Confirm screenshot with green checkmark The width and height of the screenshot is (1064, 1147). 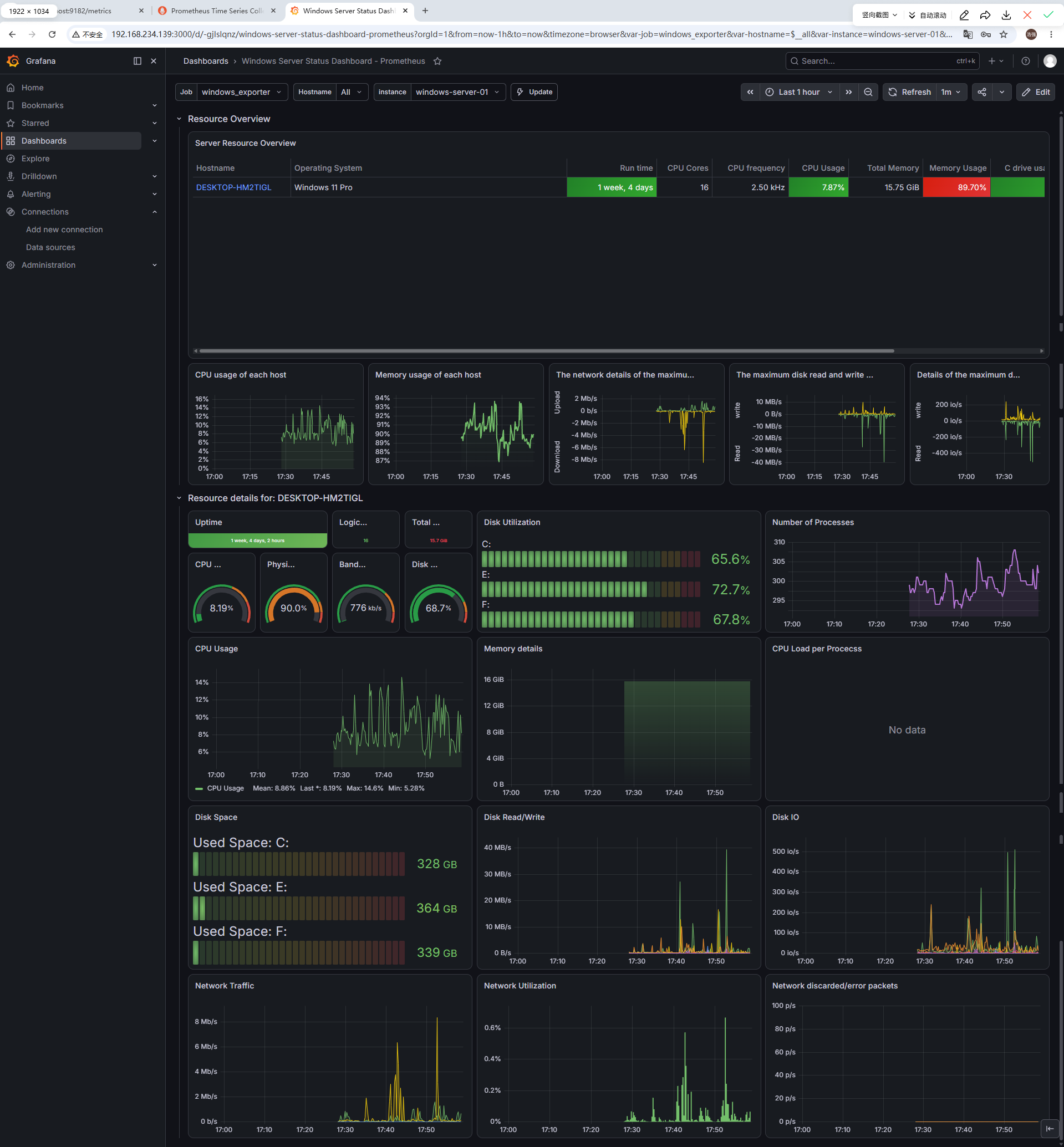1048,15
